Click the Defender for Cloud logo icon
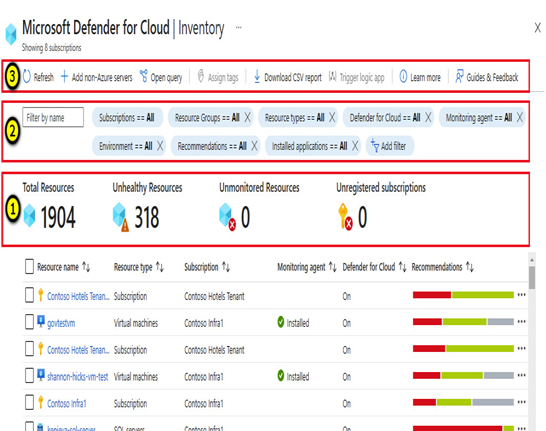This screenshot has width=546, height=431. (x=11, y=34)
